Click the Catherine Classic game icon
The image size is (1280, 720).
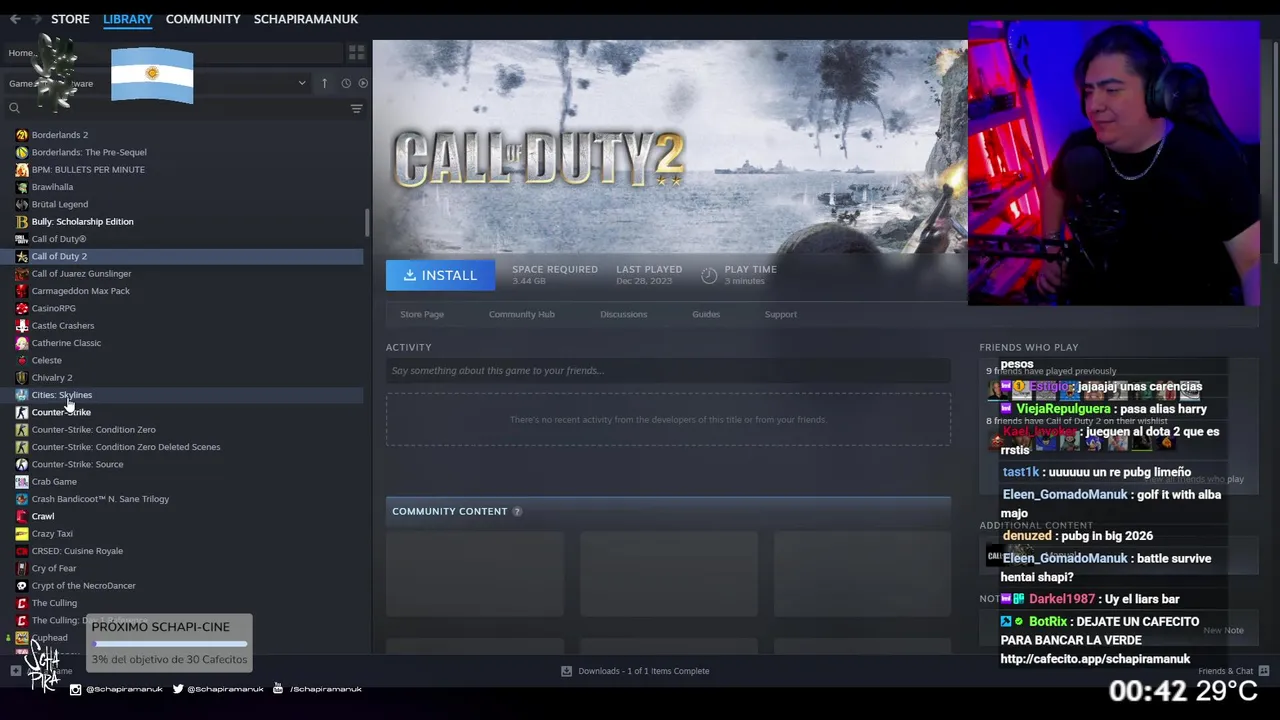(x=22, y=343)
